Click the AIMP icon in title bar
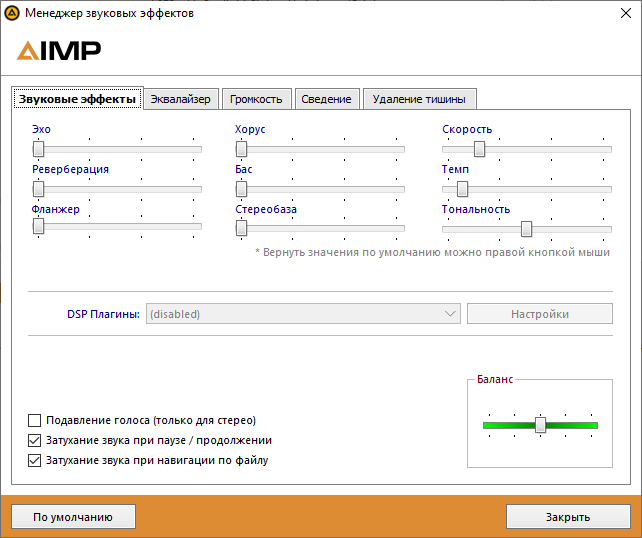 pos(14,14)
